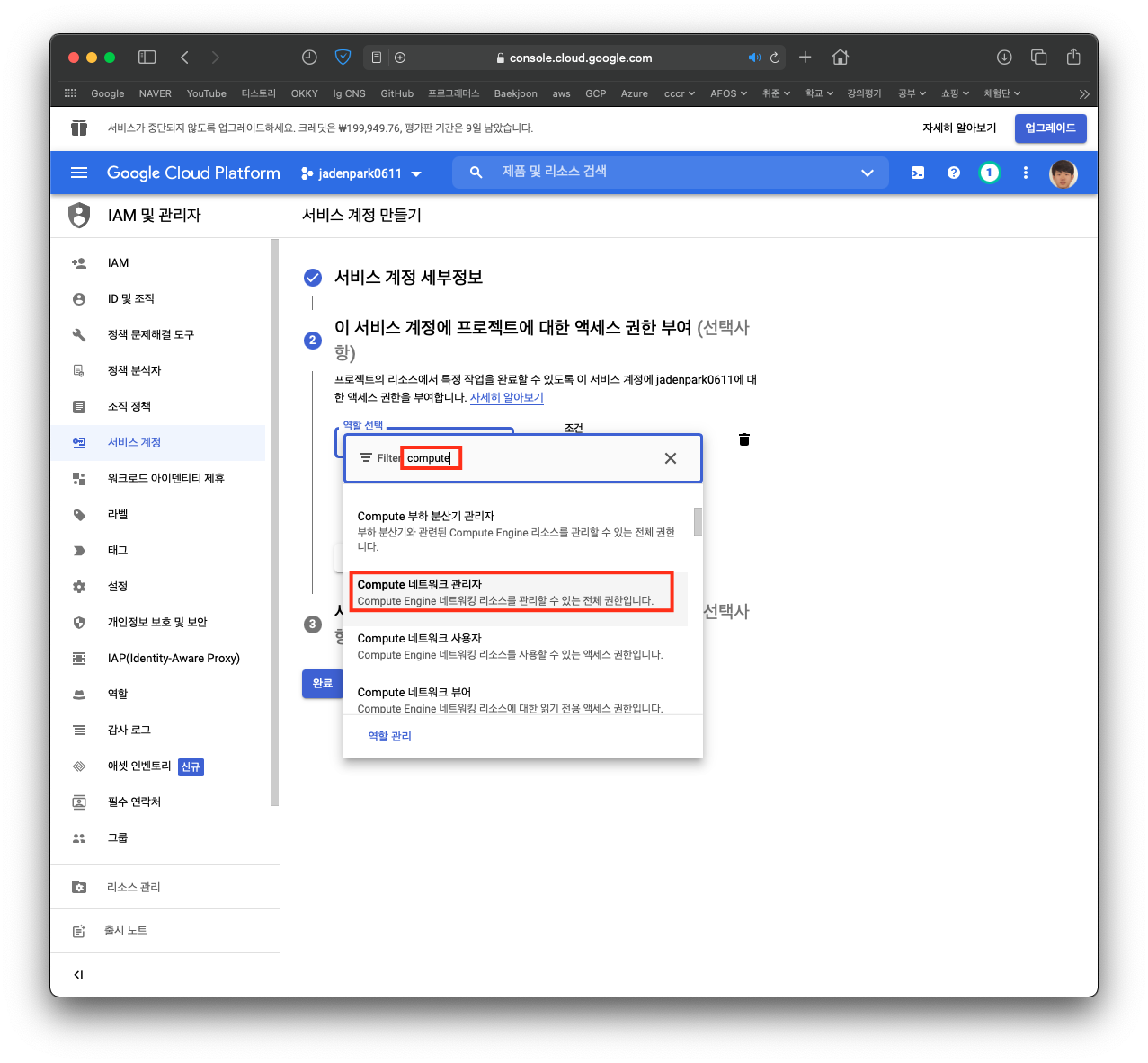Click the sidebar scrollbar thumb
1148x1063 pixels.
[274, 523]
